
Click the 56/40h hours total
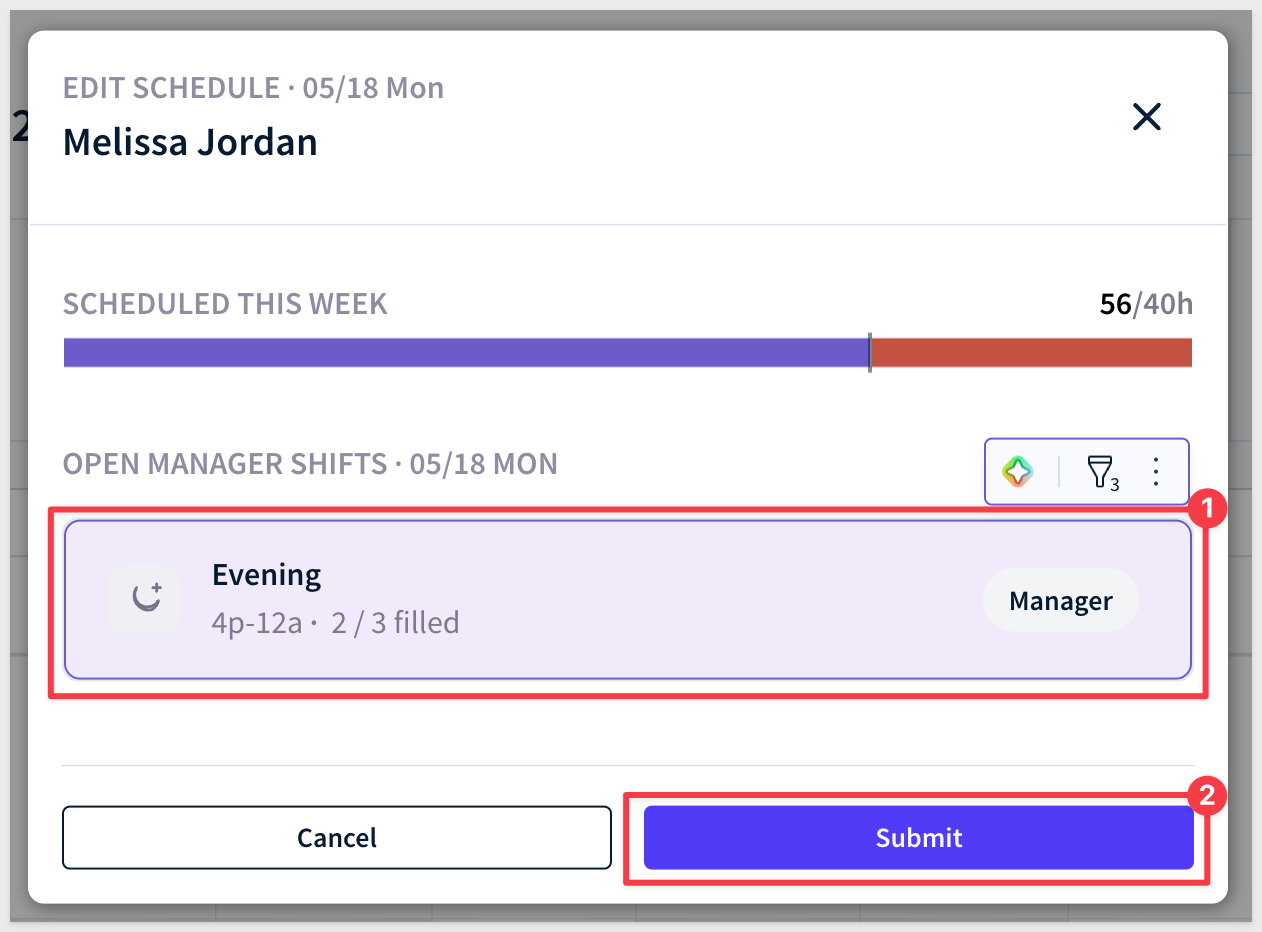tap(1146, 304)
